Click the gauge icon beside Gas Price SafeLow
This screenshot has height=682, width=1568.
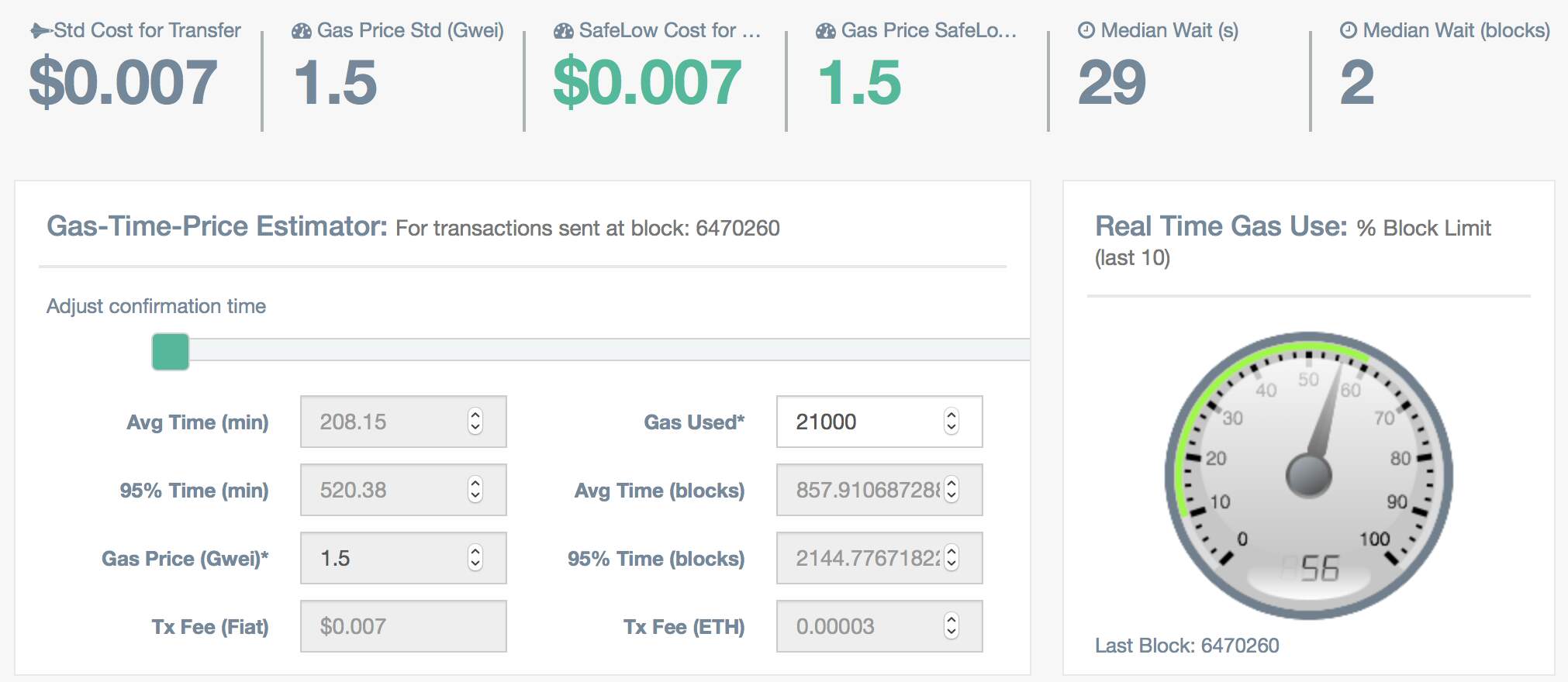tap(826, 31)
